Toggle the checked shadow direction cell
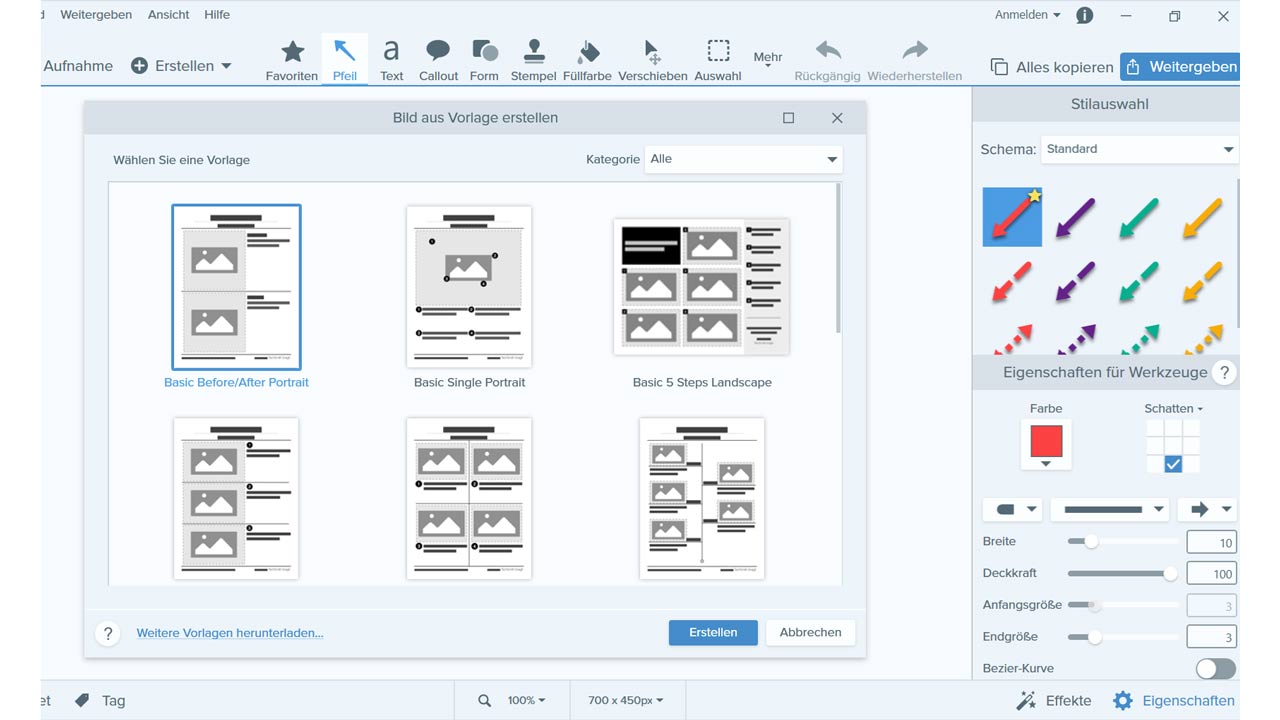The width and height of the screenshot is (1280, 720). pos(1173,464)
